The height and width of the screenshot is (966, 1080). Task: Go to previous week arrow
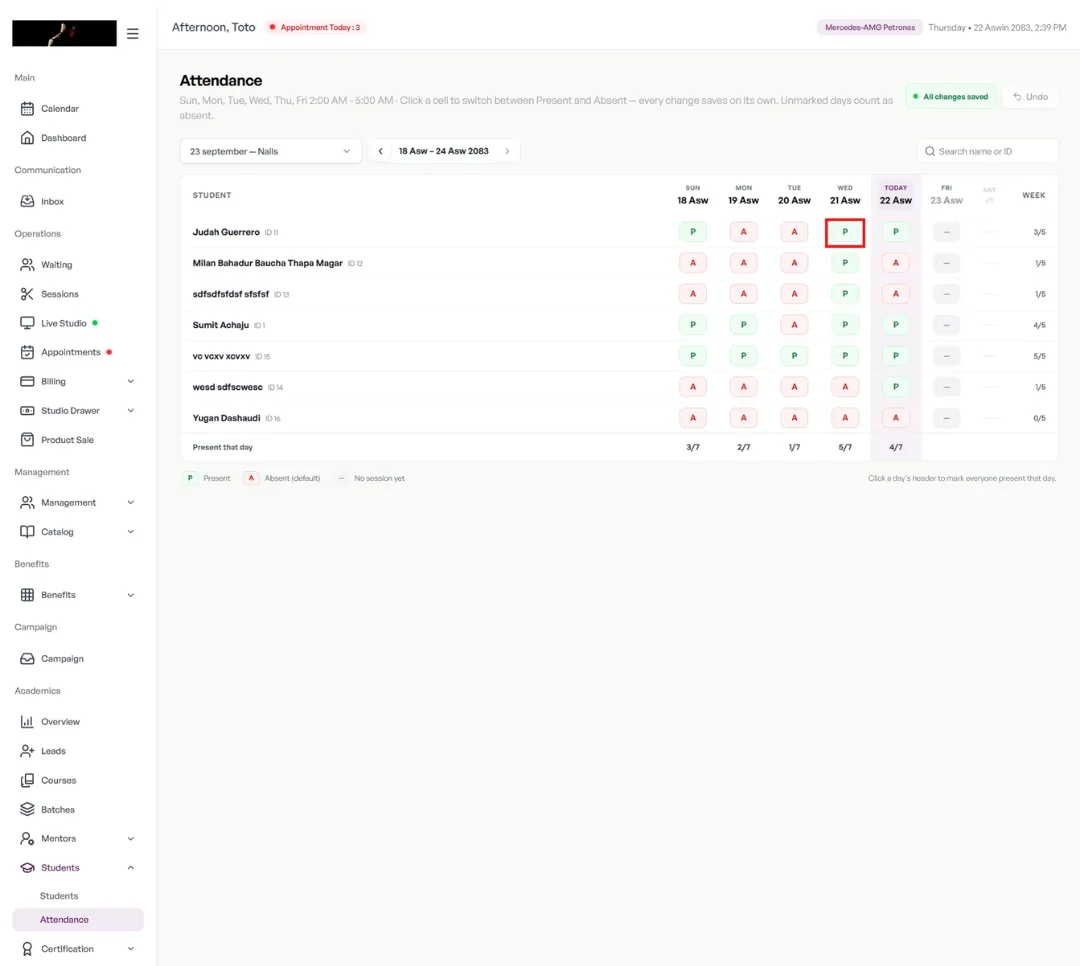pos(380,152)
